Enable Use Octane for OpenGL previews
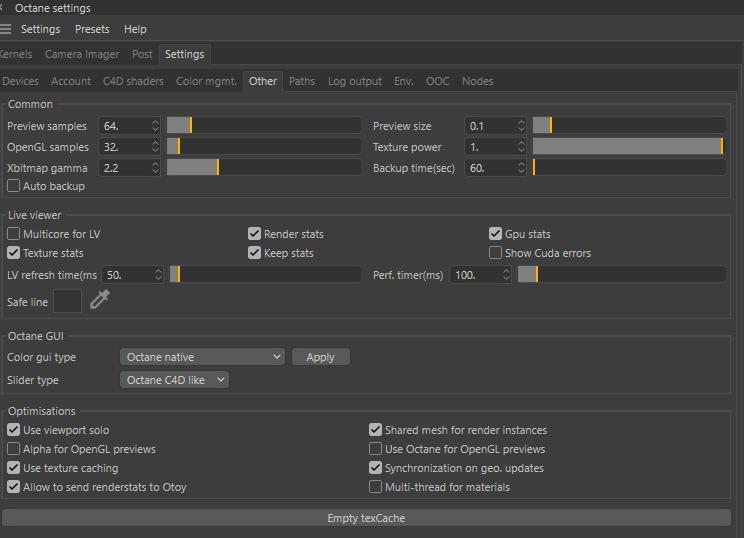Viewport: 744px width, 538px height. point(375,449)
